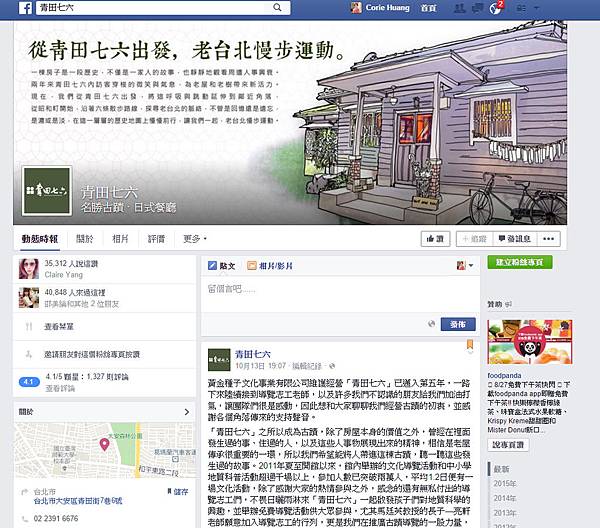600x528 pixels.
Task: Select 2014年 in the timeline navigator
Action: (504, 498)
